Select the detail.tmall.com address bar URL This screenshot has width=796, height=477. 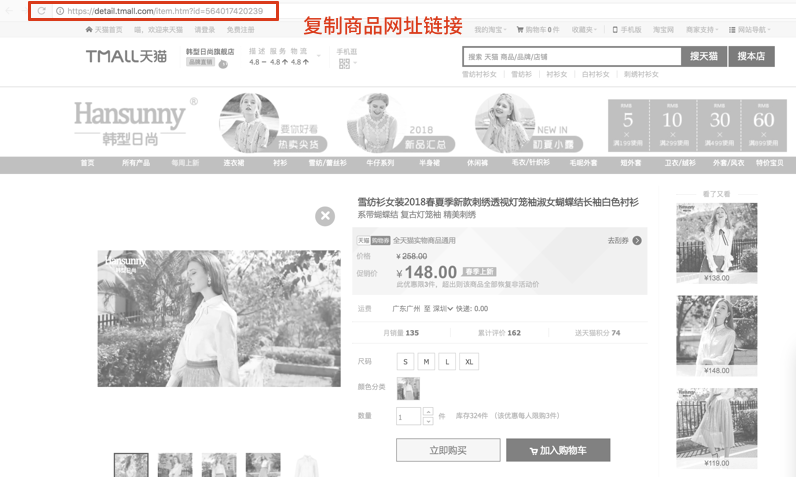point(165,11)
